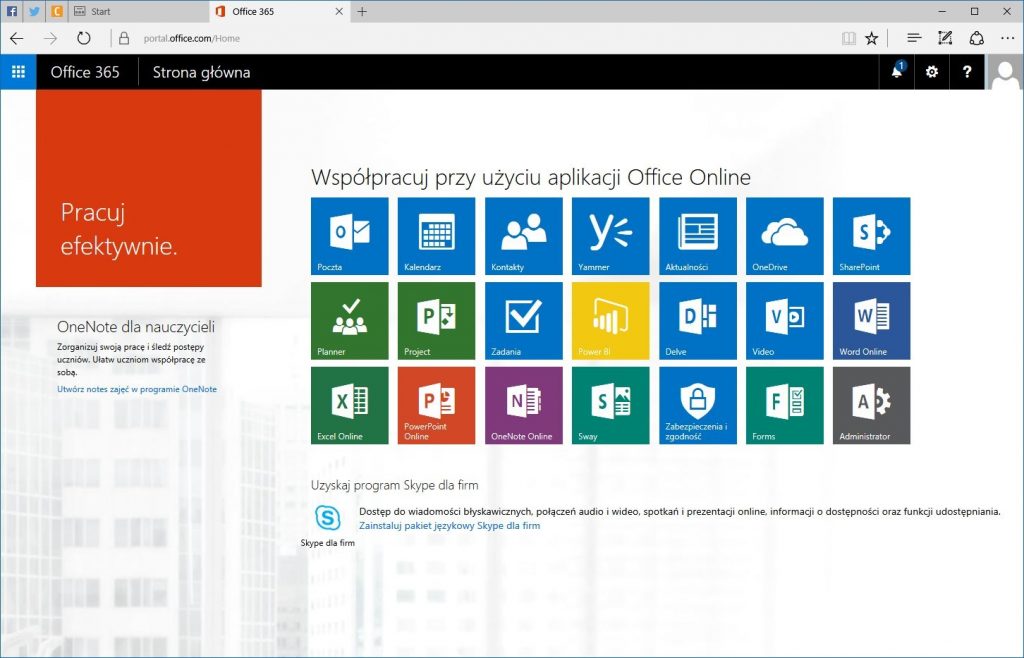Screen dimensions: 1024x658
Task: Open the SharePoint tile
Action: click(x=871, y=236)
